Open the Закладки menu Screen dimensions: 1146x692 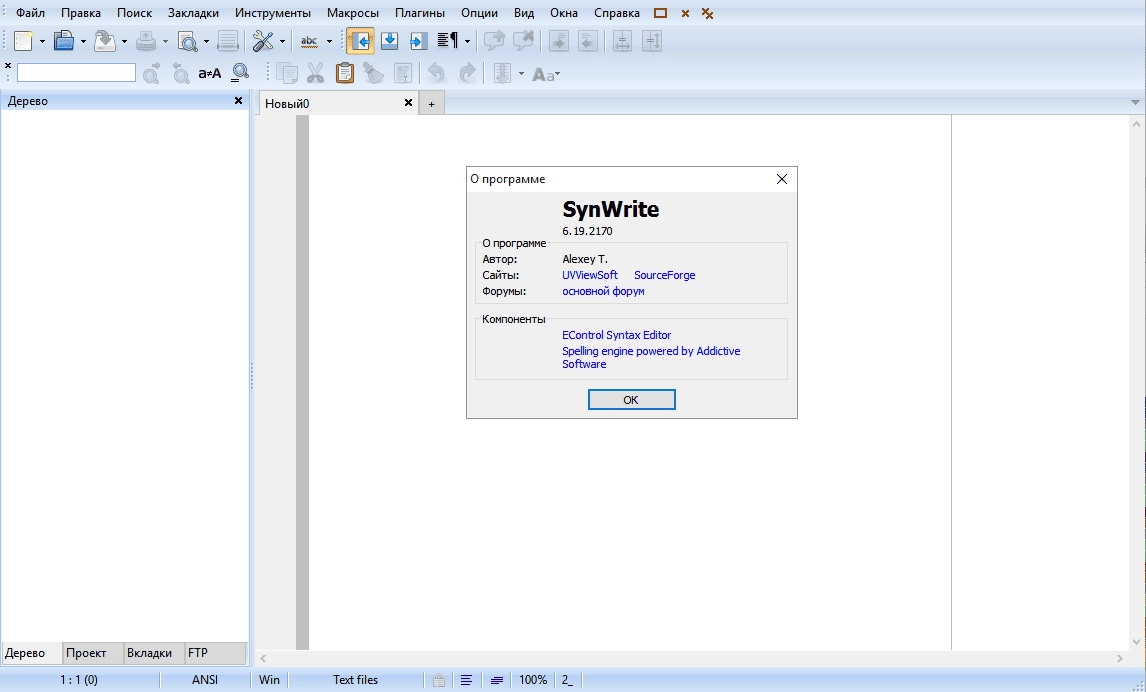(x=193, y=13)
